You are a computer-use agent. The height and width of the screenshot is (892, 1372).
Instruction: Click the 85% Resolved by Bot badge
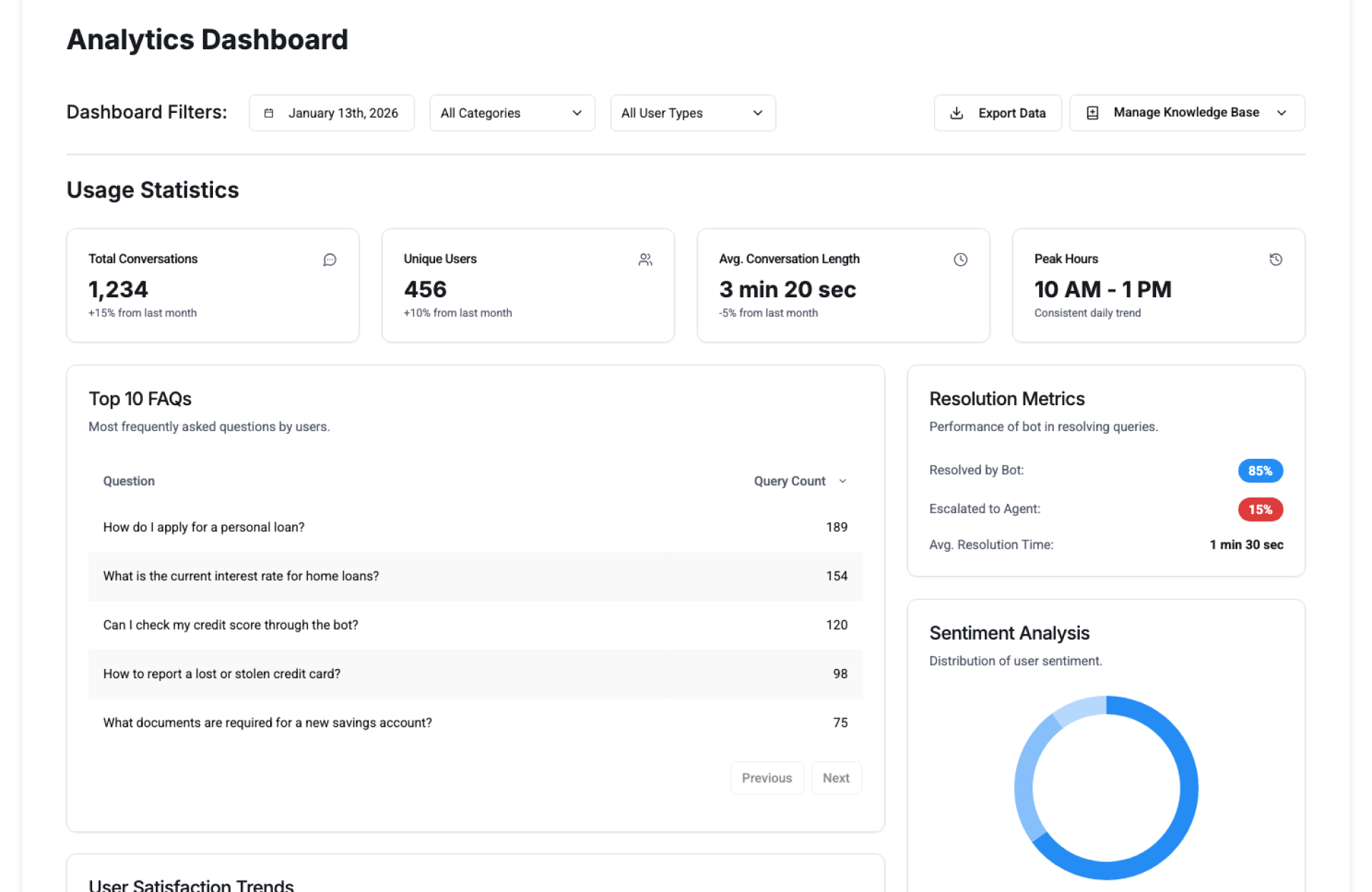(x=1260, y=470)
